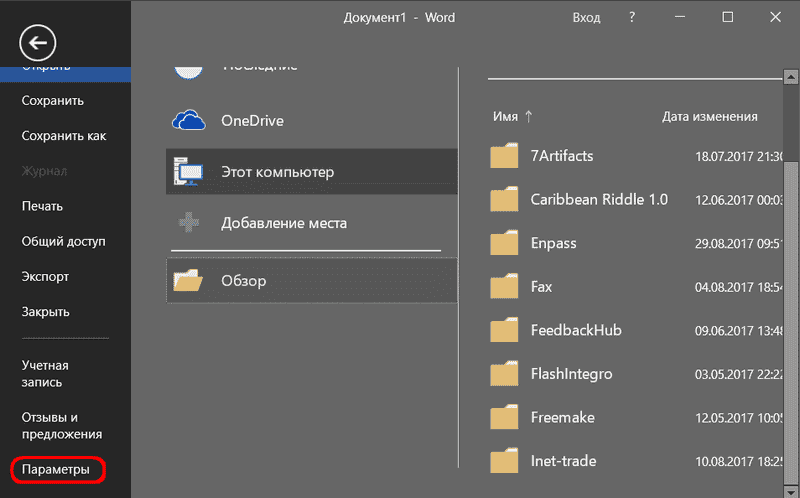
Task: Click the question mark help icon
Action: pyautogui.click(x=631, y=18)
